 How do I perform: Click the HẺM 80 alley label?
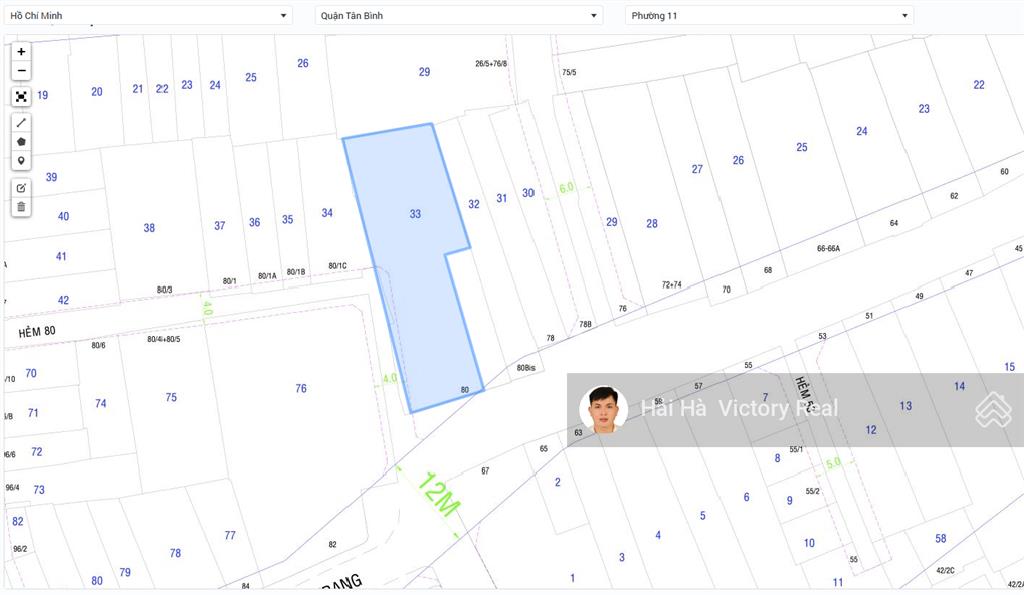[x=37, y=332]
